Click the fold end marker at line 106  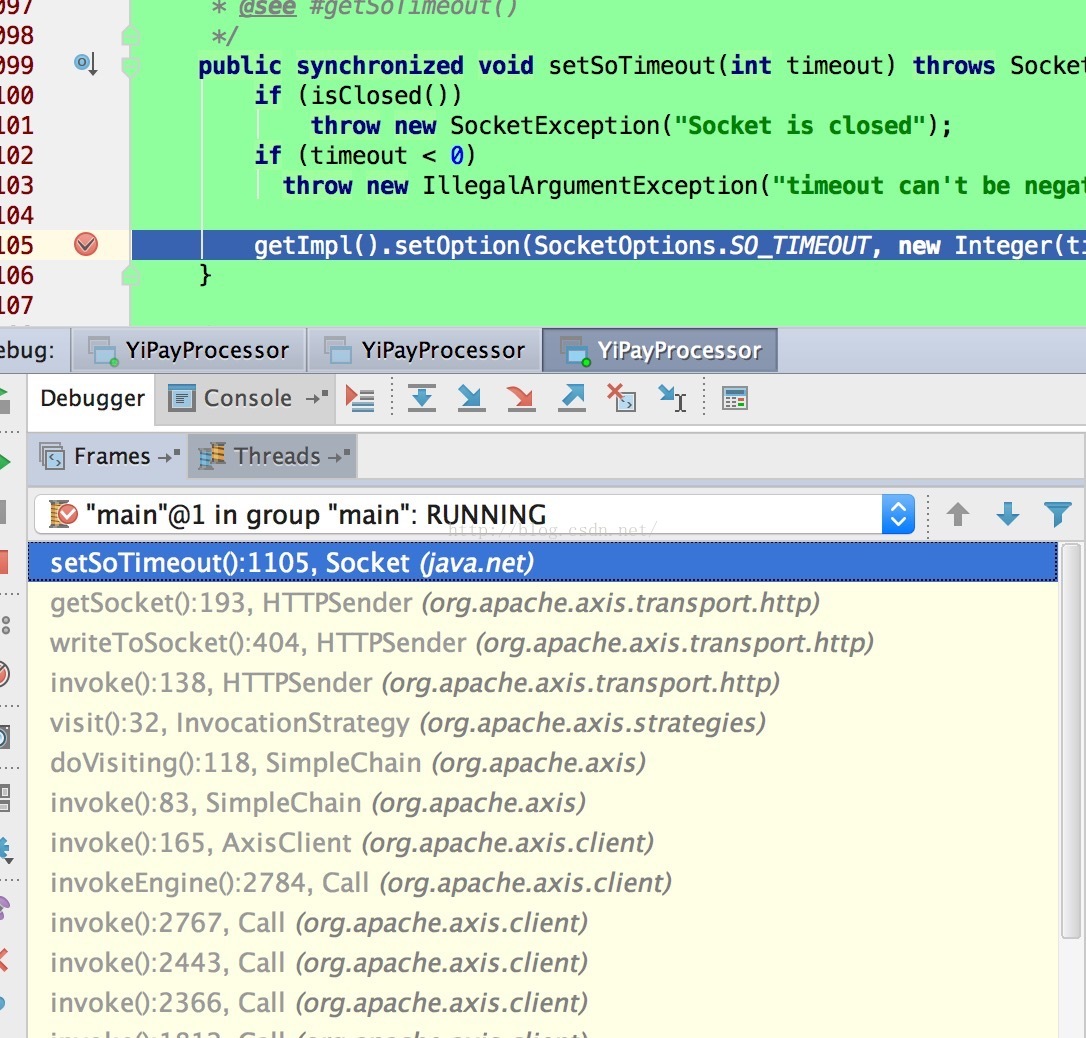point(131,276)
